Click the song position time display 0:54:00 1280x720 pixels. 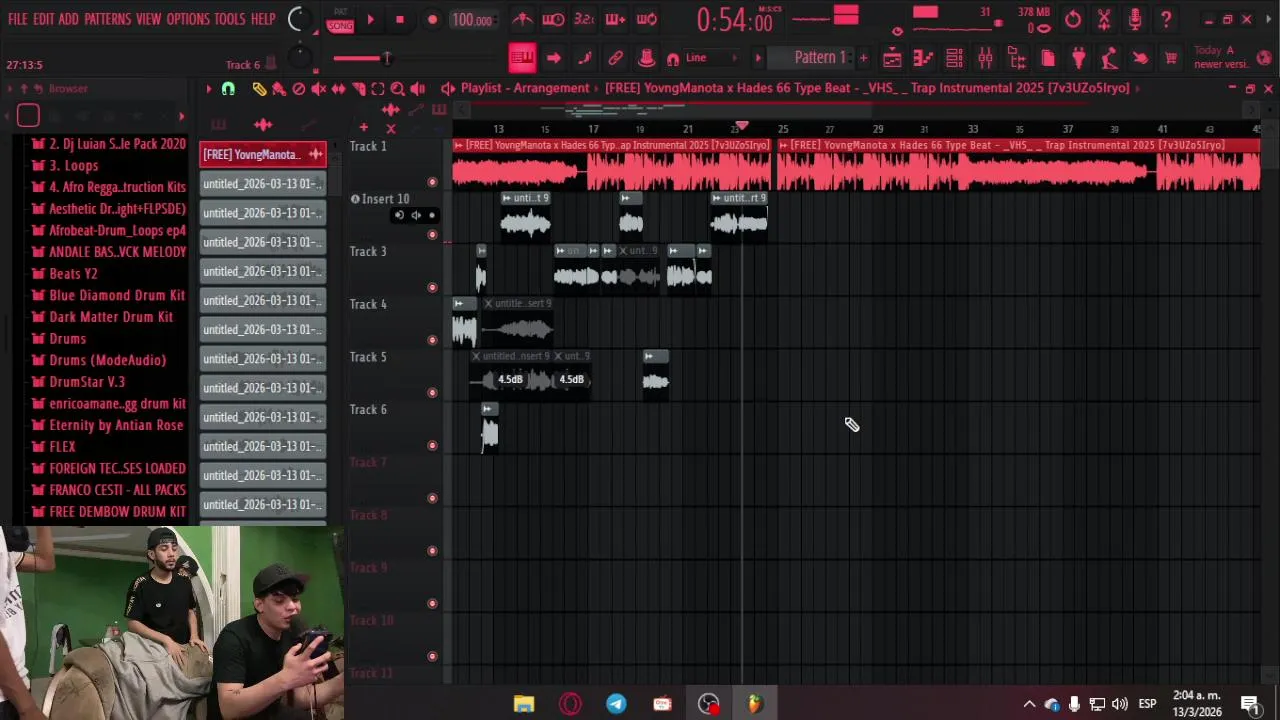734,20
